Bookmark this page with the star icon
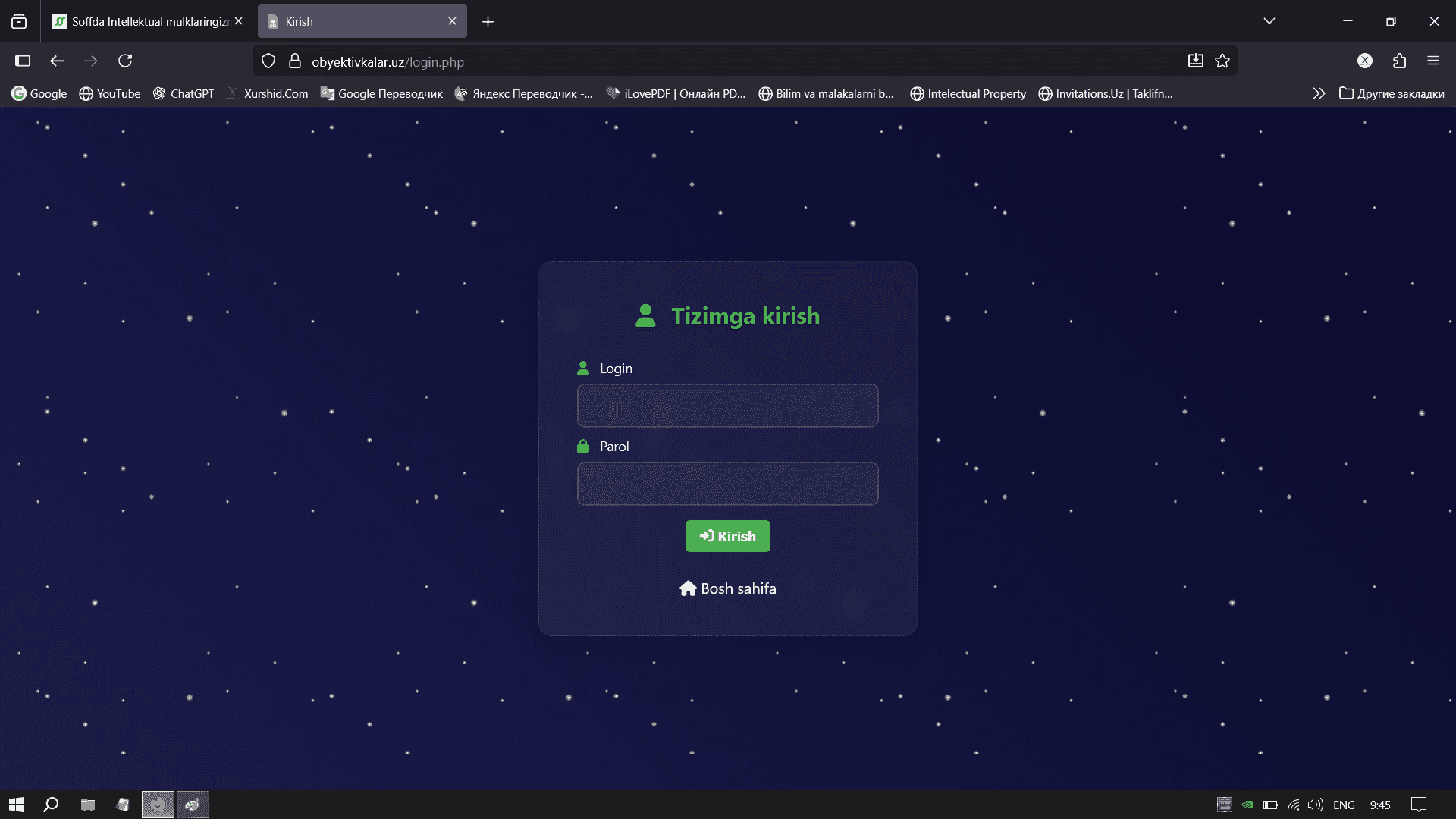Screen dimensions: 1456x819 point(1222,61)
